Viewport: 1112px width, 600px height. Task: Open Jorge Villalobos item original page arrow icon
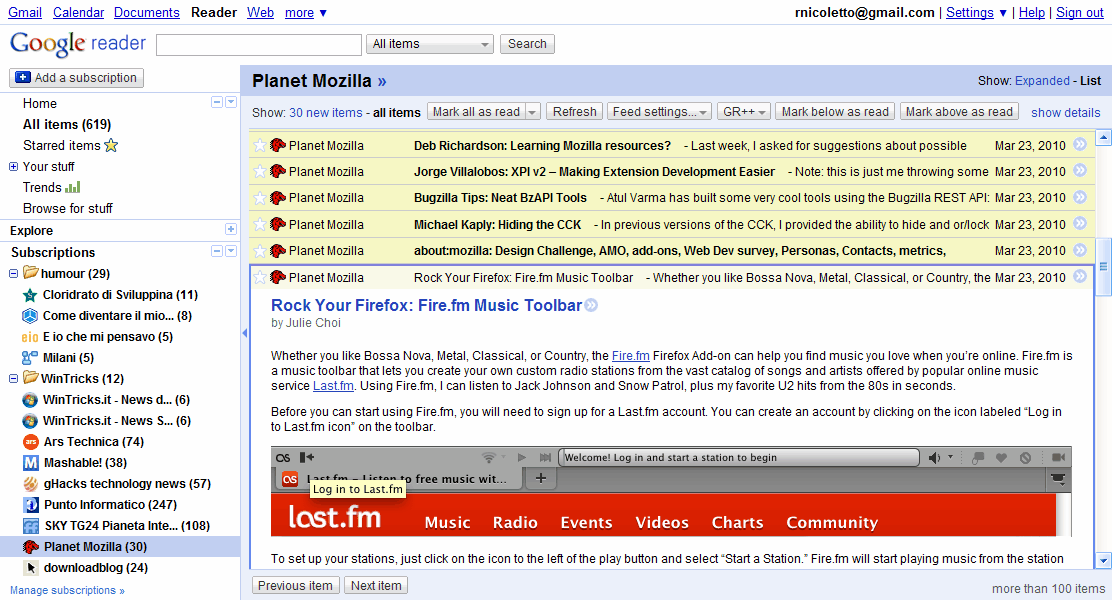tap(1080, 171)
